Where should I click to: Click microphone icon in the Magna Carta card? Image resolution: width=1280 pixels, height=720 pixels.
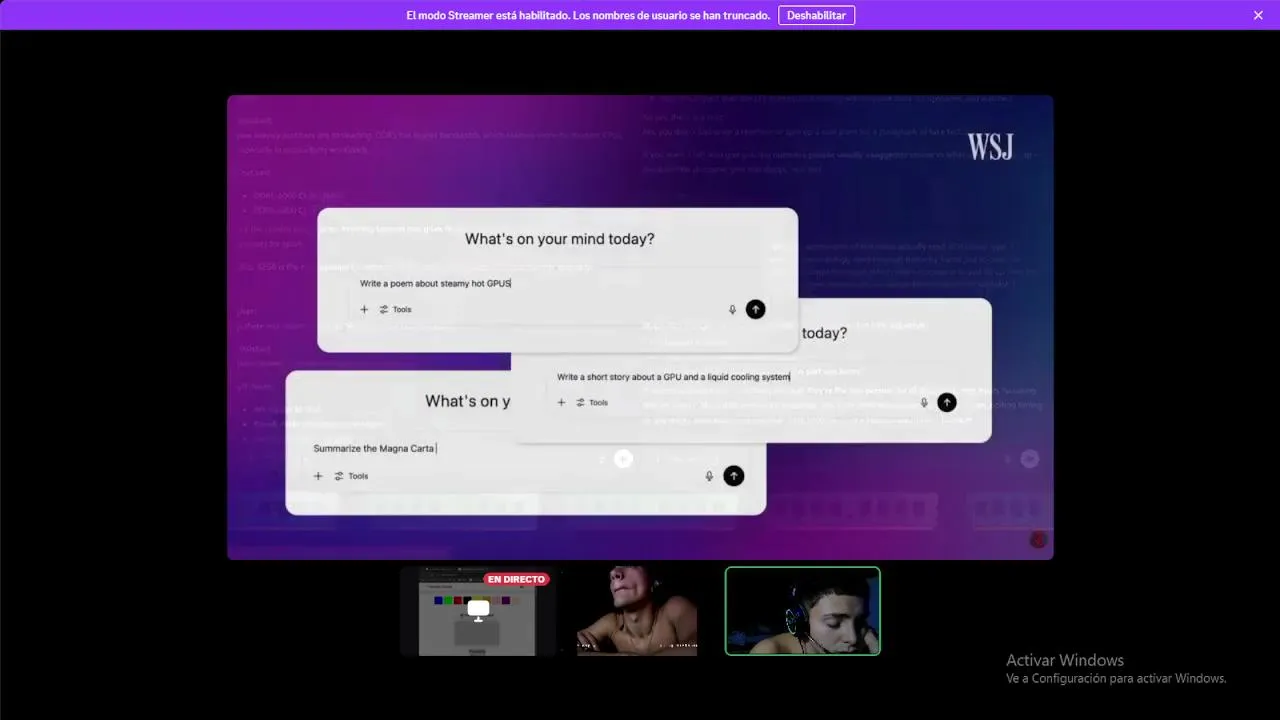709,476
